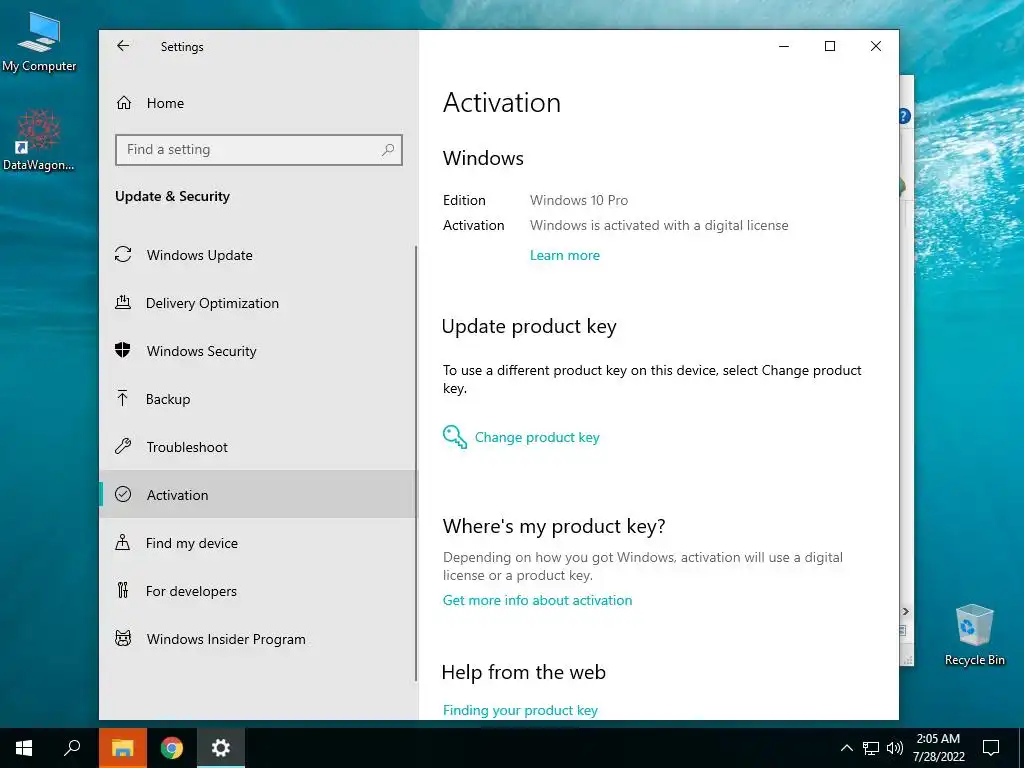The image size is (1024, 768).
Task: Select Activation in the sidebar
Action: (x=257, y=494)
